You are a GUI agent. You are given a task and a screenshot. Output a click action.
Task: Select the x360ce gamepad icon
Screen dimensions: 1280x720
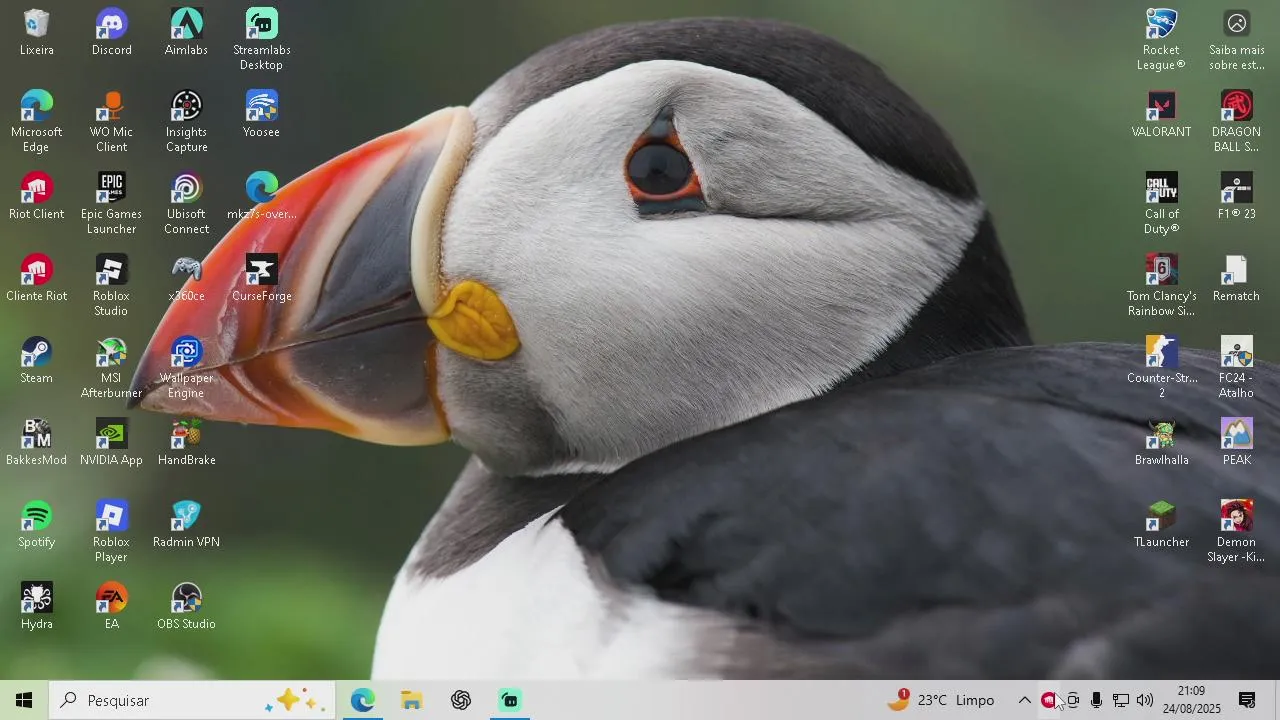click(x=186, y=278)
